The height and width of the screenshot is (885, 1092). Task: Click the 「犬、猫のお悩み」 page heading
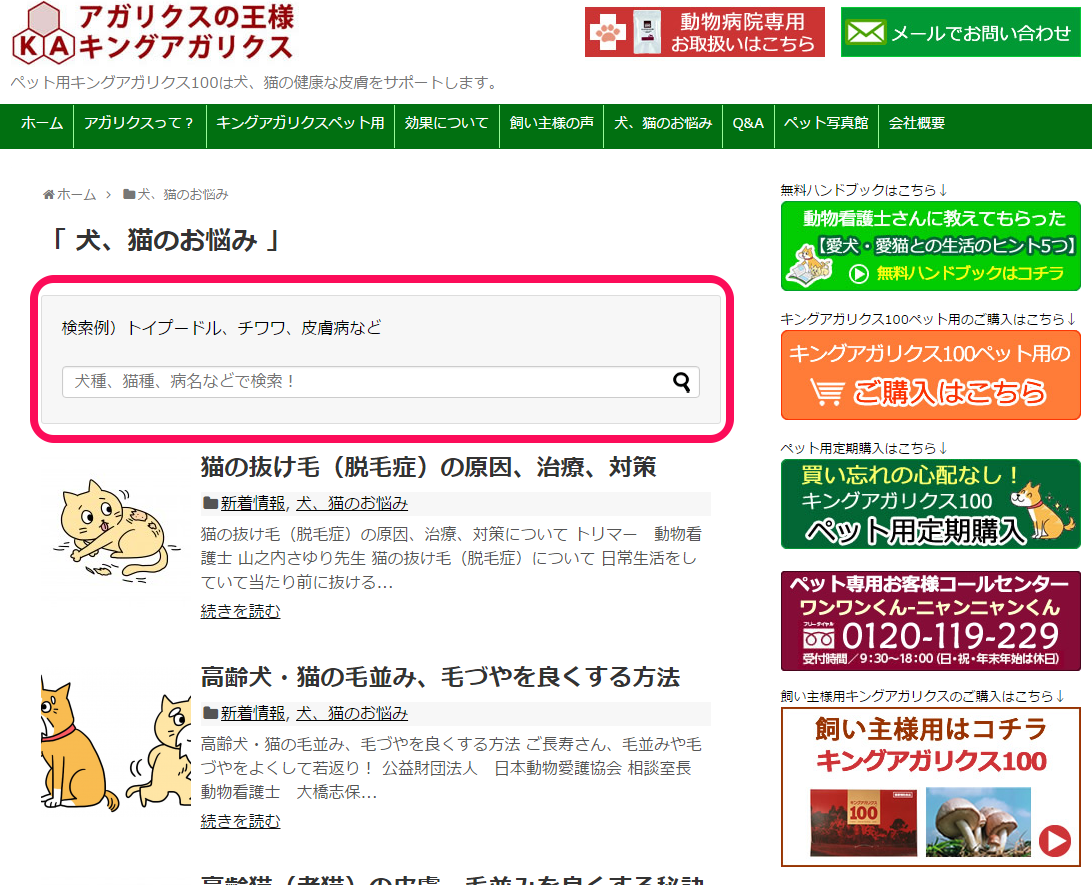pyautogui.click(x=166, y=240)
